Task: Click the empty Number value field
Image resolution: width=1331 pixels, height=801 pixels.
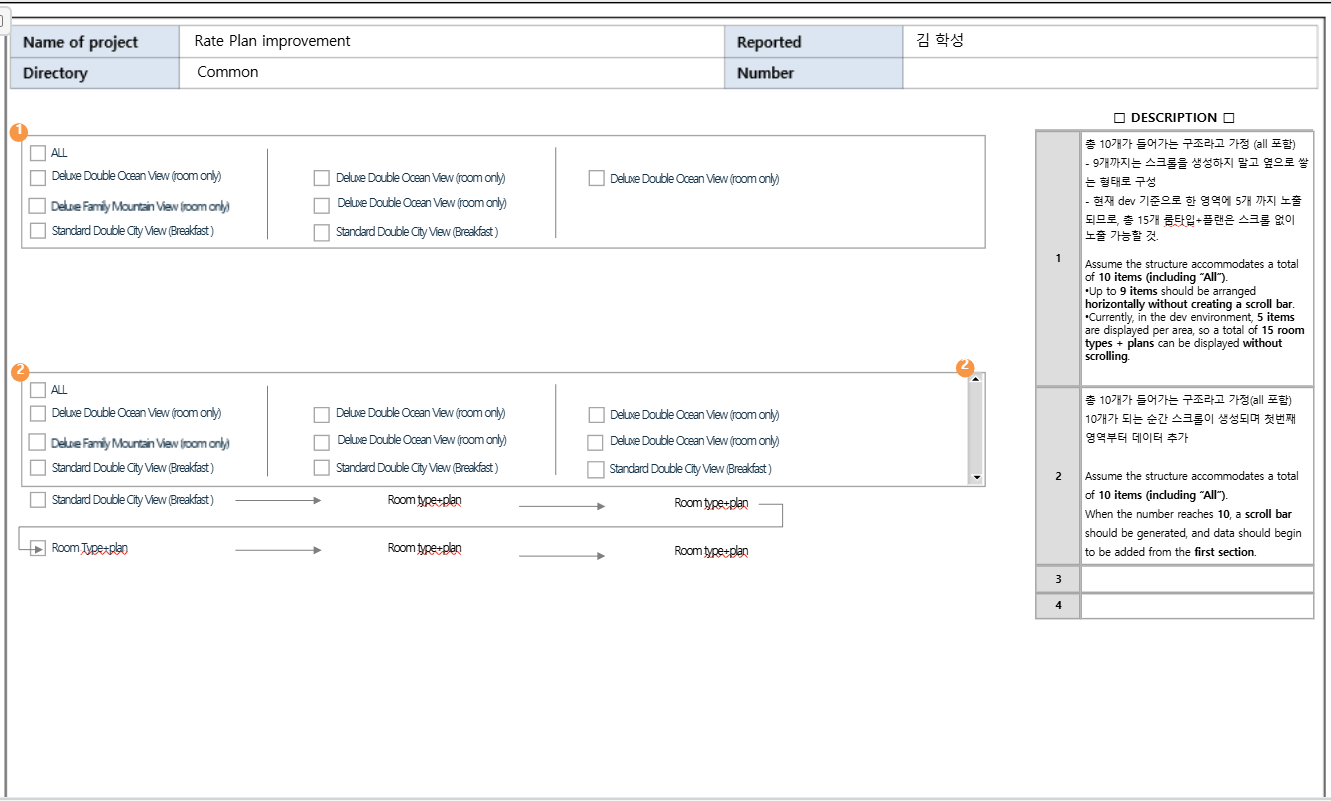Action: [x=1109, y=73]
